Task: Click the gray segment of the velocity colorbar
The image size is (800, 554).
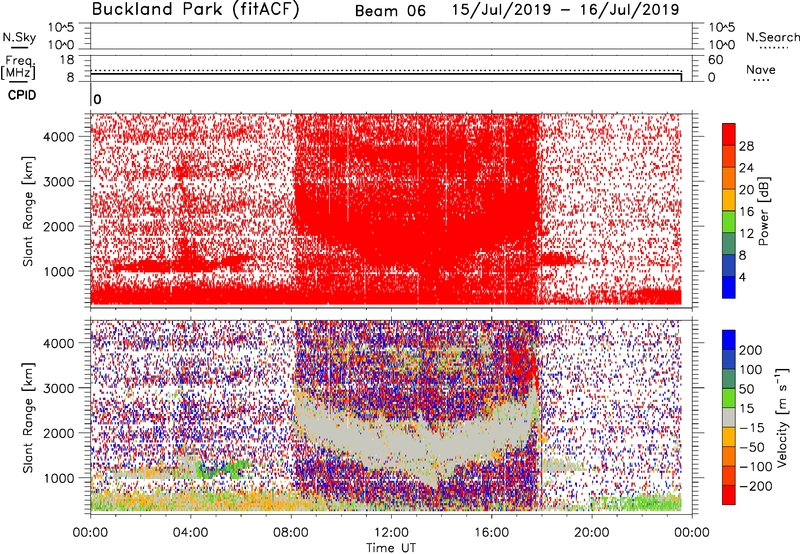Action: coord(729,417)
